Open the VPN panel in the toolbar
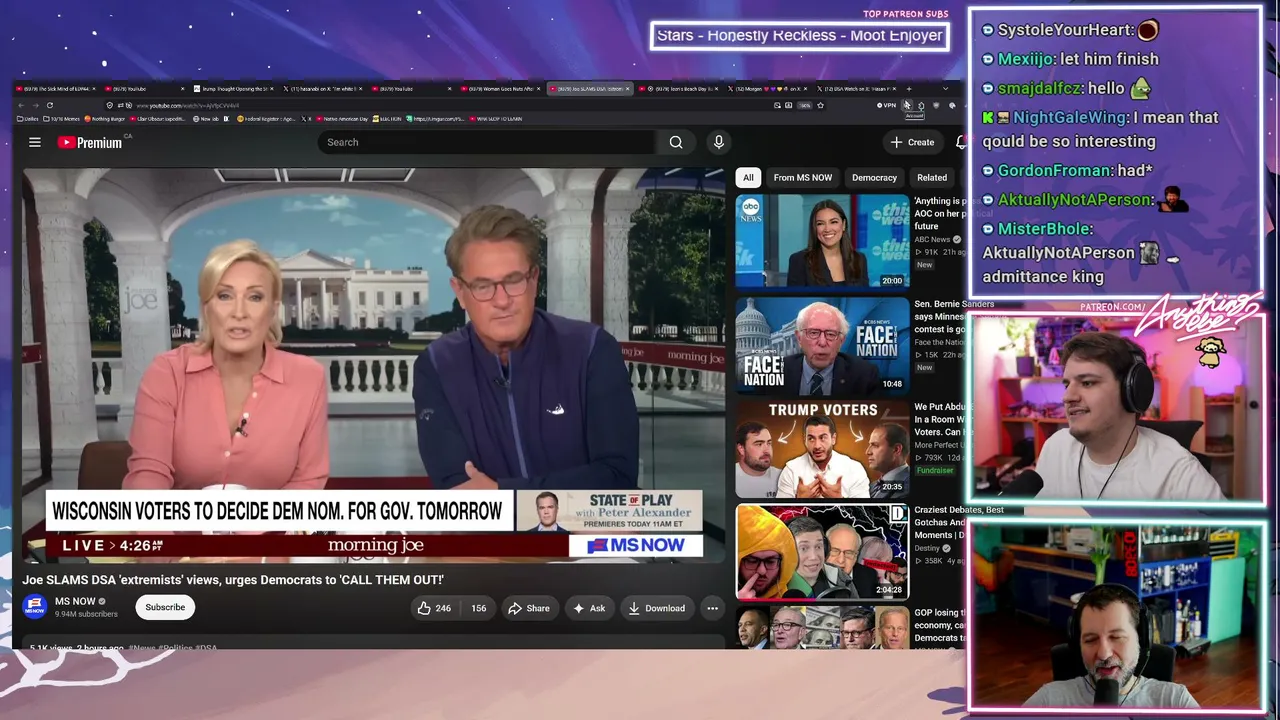The width and height of the screenshot is (1280, 720). point(887,105)
